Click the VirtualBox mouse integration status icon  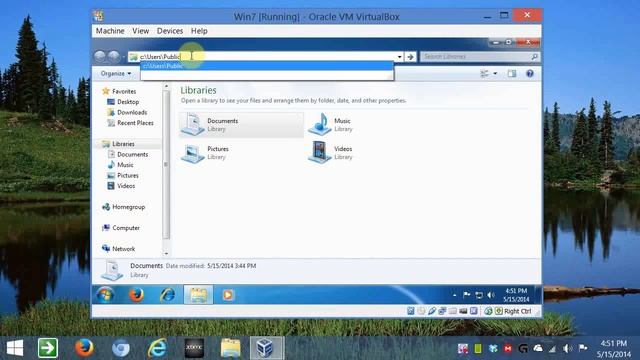tap(489, 311)
